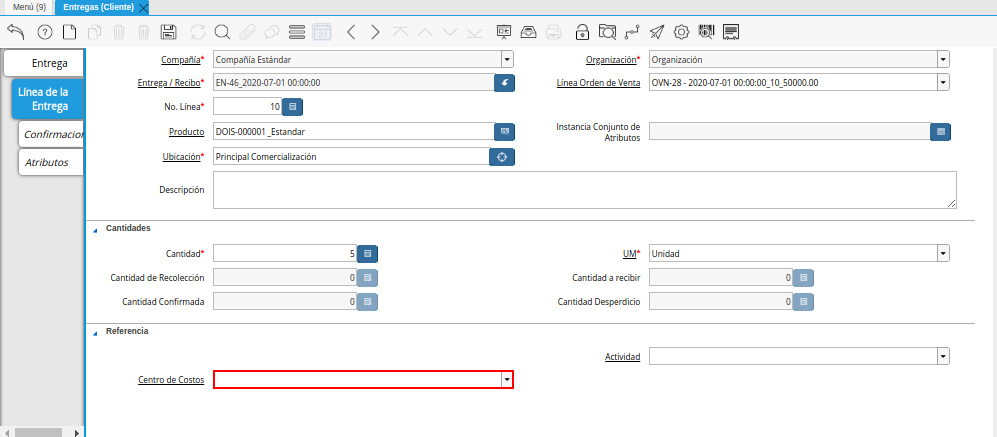Click the undo changes arrow icon
This screenshot has width=997, height=437.
click(x=16, y=32)
